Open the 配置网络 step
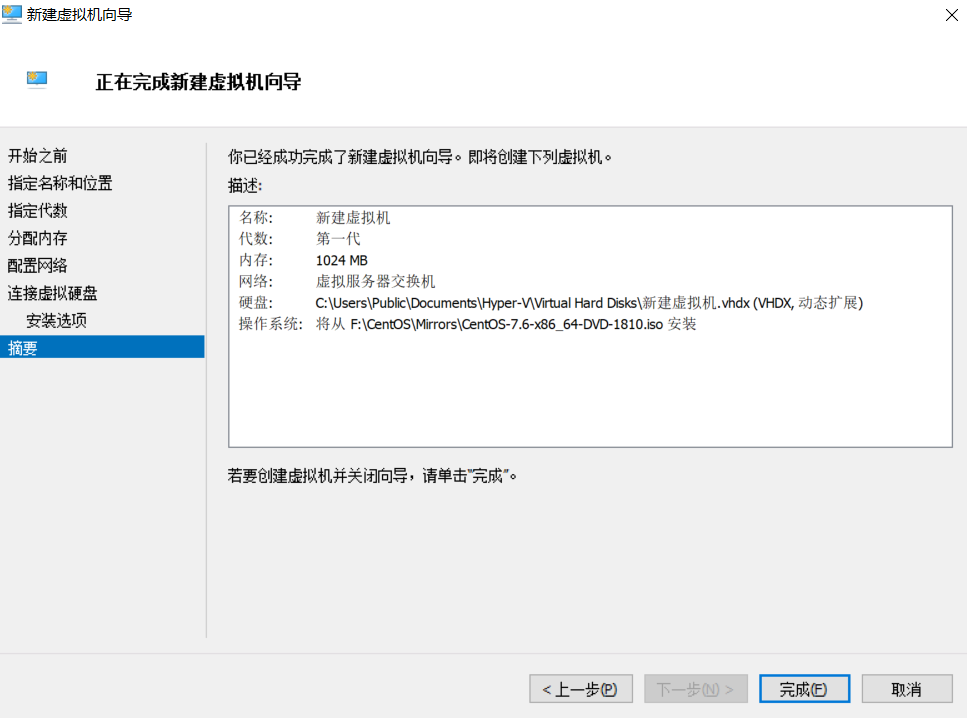 [x=38, y=265]
